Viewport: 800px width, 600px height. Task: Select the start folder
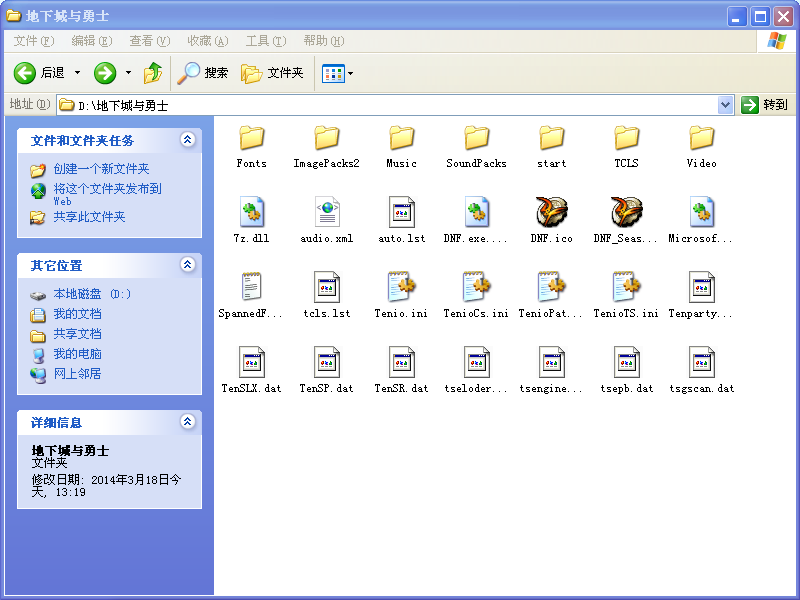coord(552,146)
